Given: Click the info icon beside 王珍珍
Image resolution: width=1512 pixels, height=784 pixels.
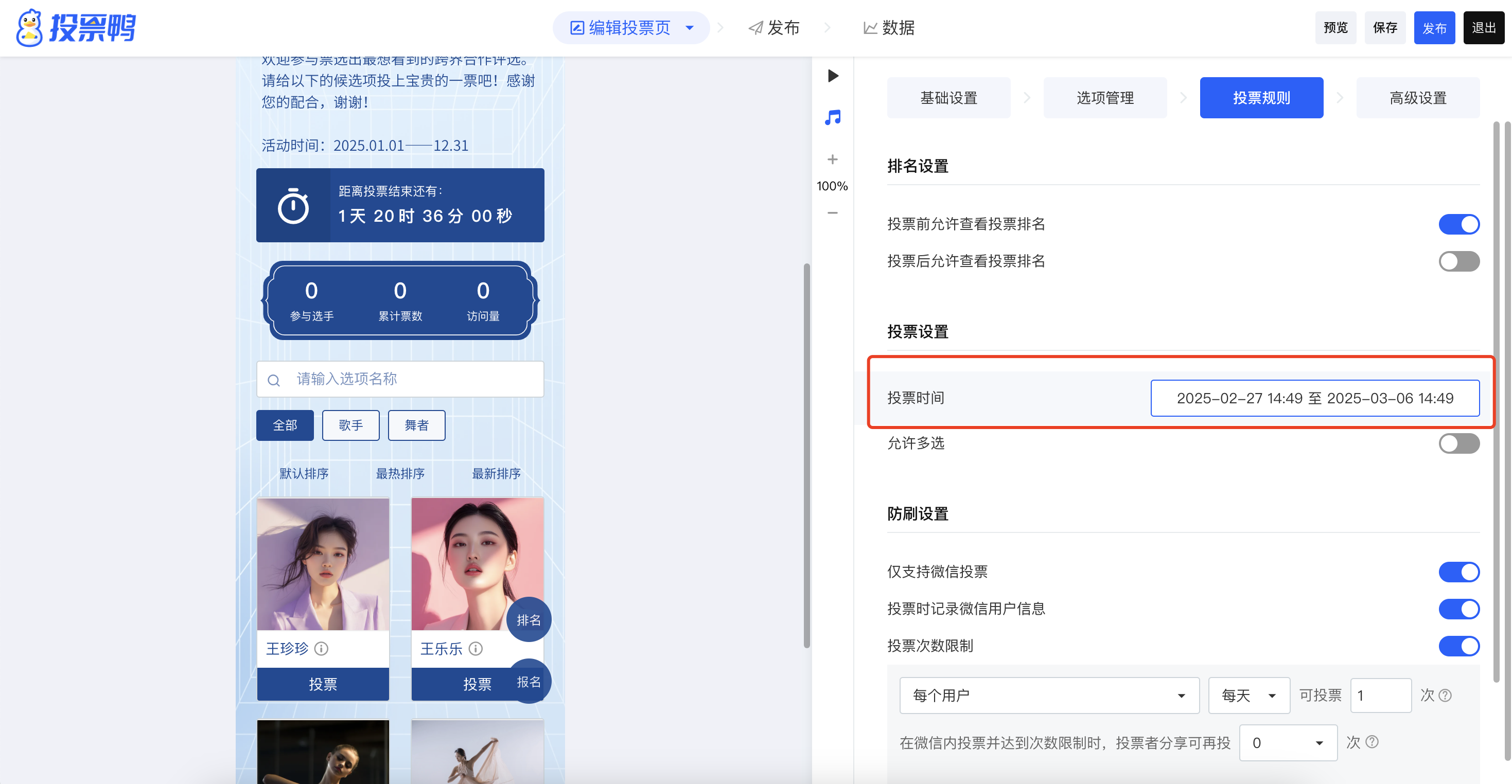Looking at the screenshot, I should point(321,648).
